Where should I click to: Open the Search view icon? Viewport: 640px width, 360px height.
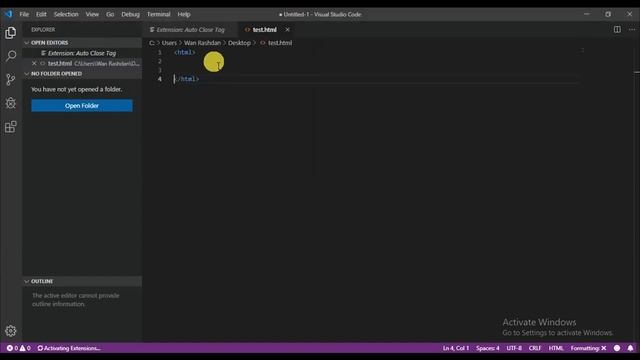(11, 56)
